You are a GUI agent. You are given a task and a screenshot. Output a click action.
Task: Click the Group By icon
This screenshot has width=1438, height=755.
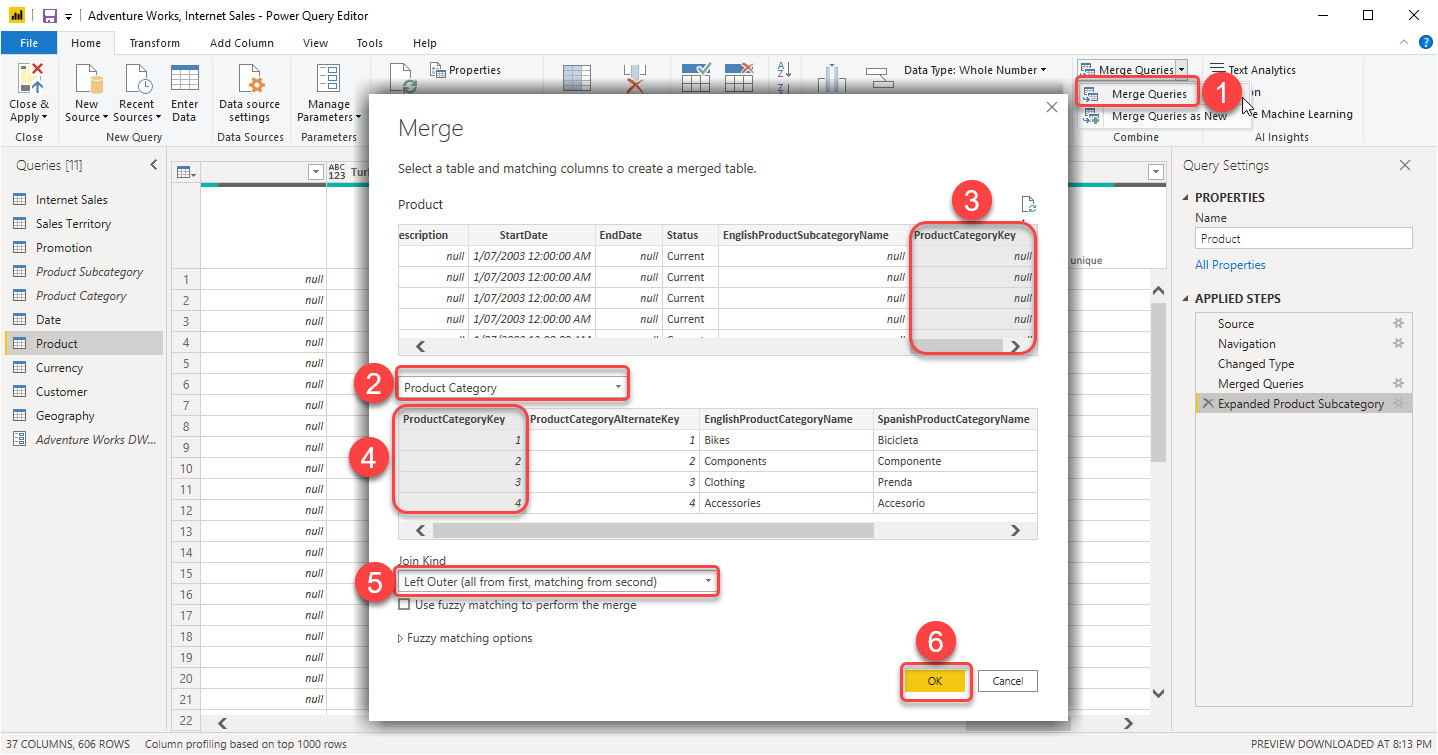click(878, 78)
